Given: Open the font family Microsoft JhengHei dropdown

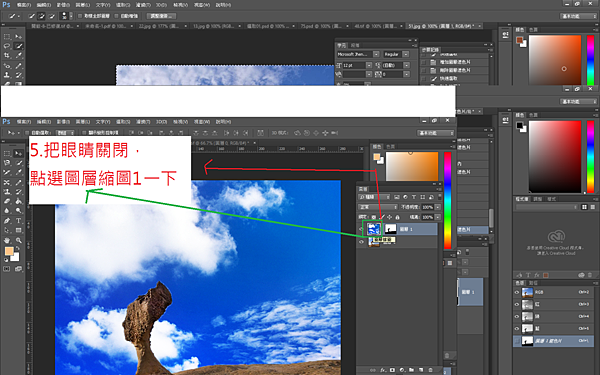Looking at the screenshot, I should 358,54.
